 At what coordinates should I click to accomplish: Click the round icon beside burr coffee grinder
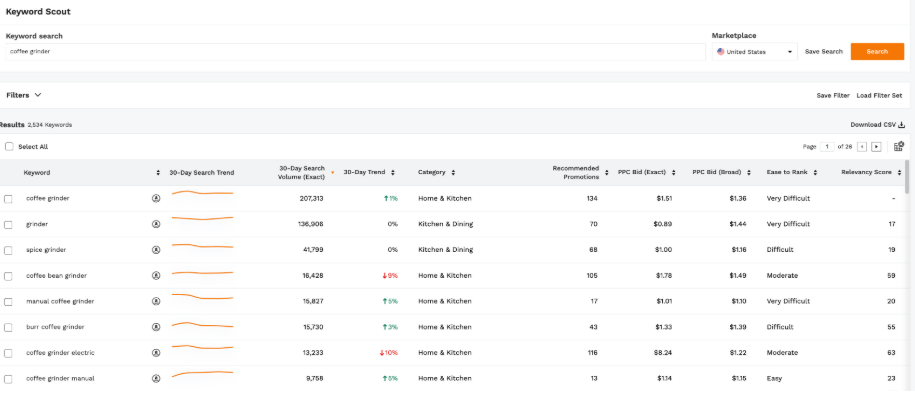[156, 327]
